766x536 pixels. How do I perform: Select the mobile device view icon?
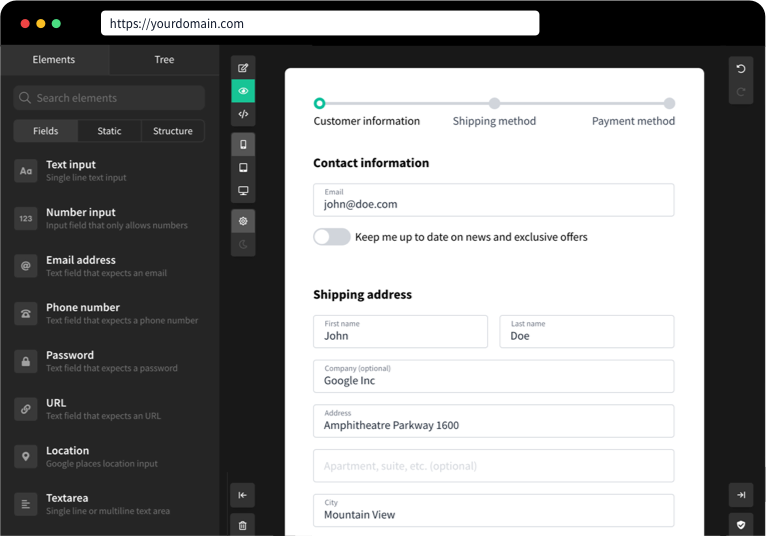243,145
